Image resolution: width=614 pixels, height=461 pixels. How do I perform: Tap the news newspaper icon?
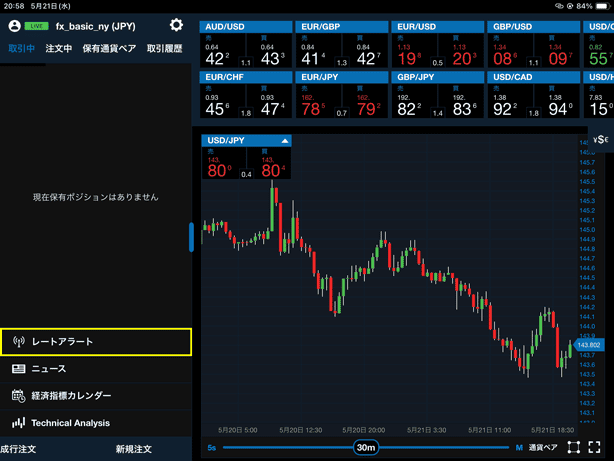[x=18, y=369]
